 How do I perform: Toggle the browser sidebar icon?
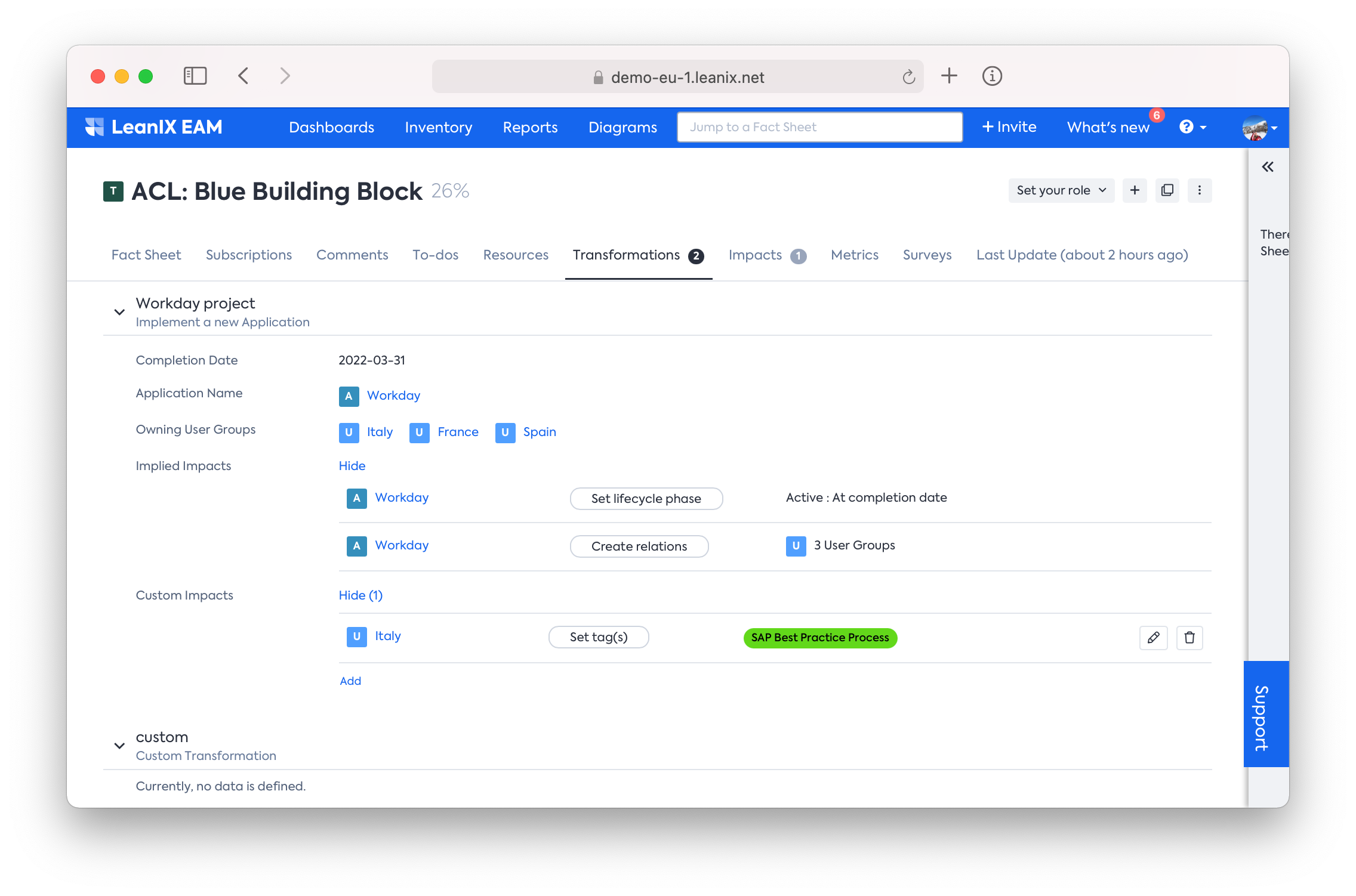[x=195, y=76]
